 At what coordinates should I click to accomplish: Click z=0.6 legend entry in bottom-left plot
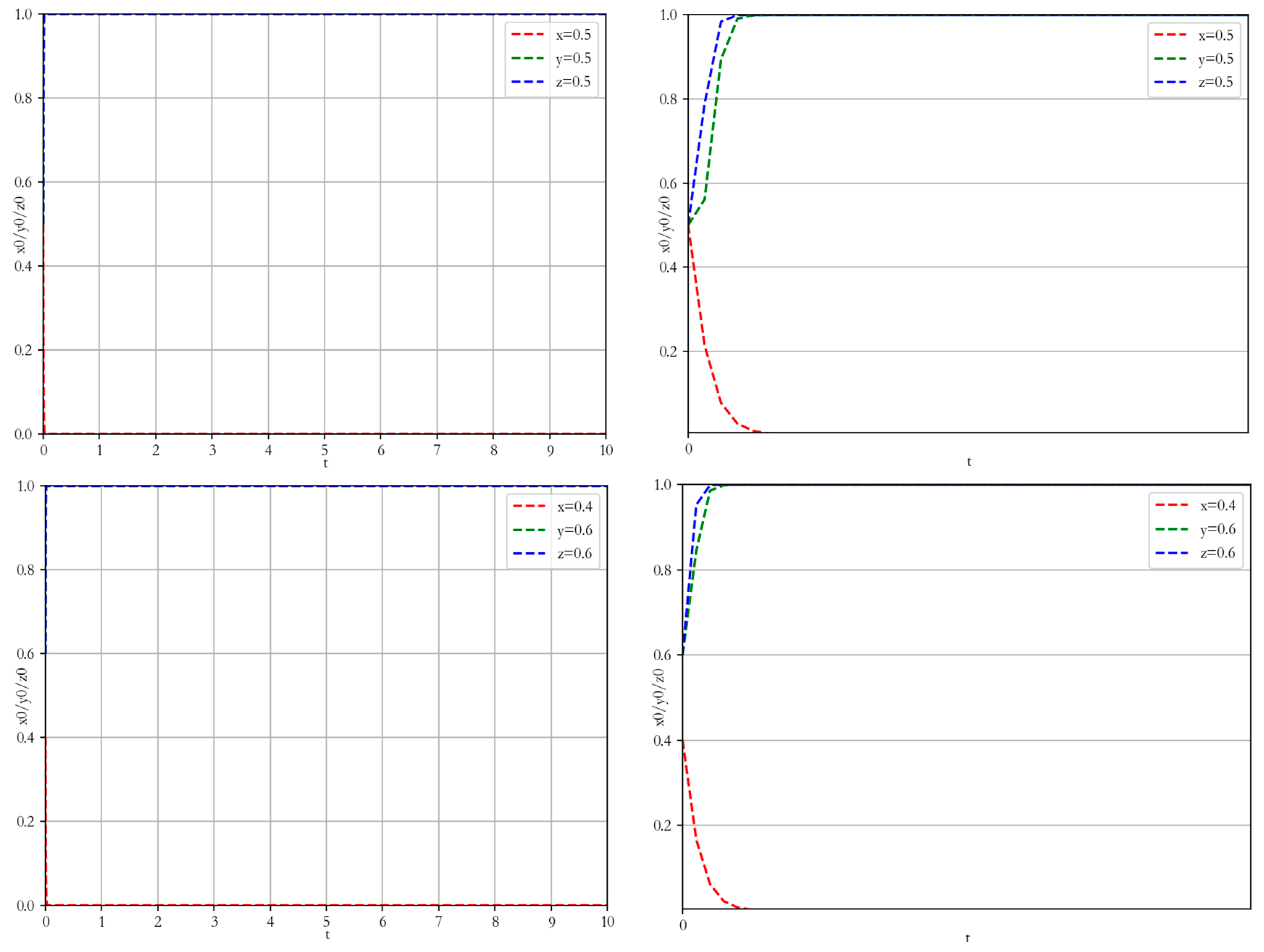(x=553, y=553)
